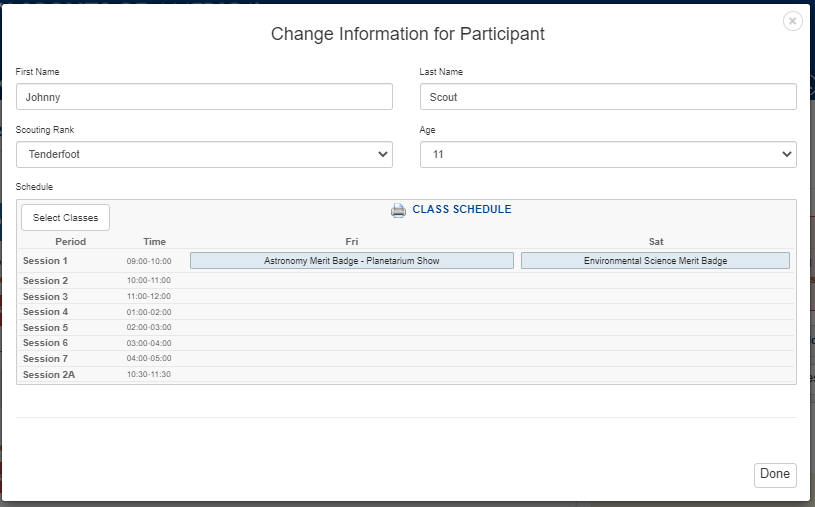Viewport: 815px width, 507px height.
Task: Click the Fri column header
Action: pyautogui.click(x=351, y=242)
